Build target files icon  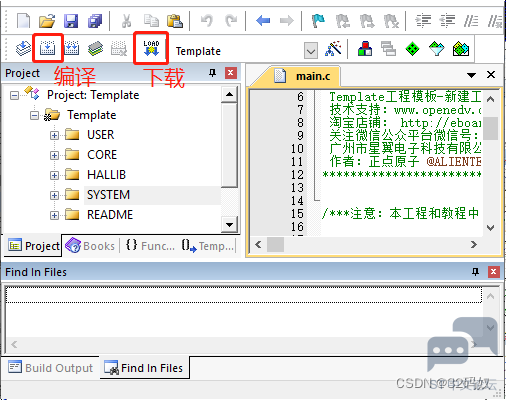pos(47,49)
